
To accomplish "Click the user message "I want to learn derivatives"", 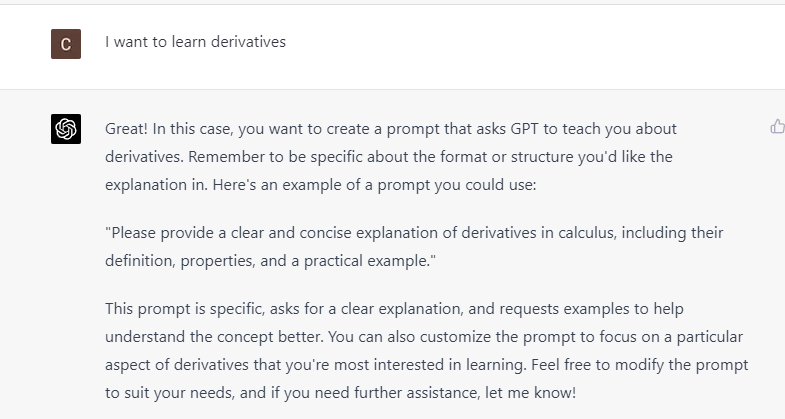I will 195,42.
